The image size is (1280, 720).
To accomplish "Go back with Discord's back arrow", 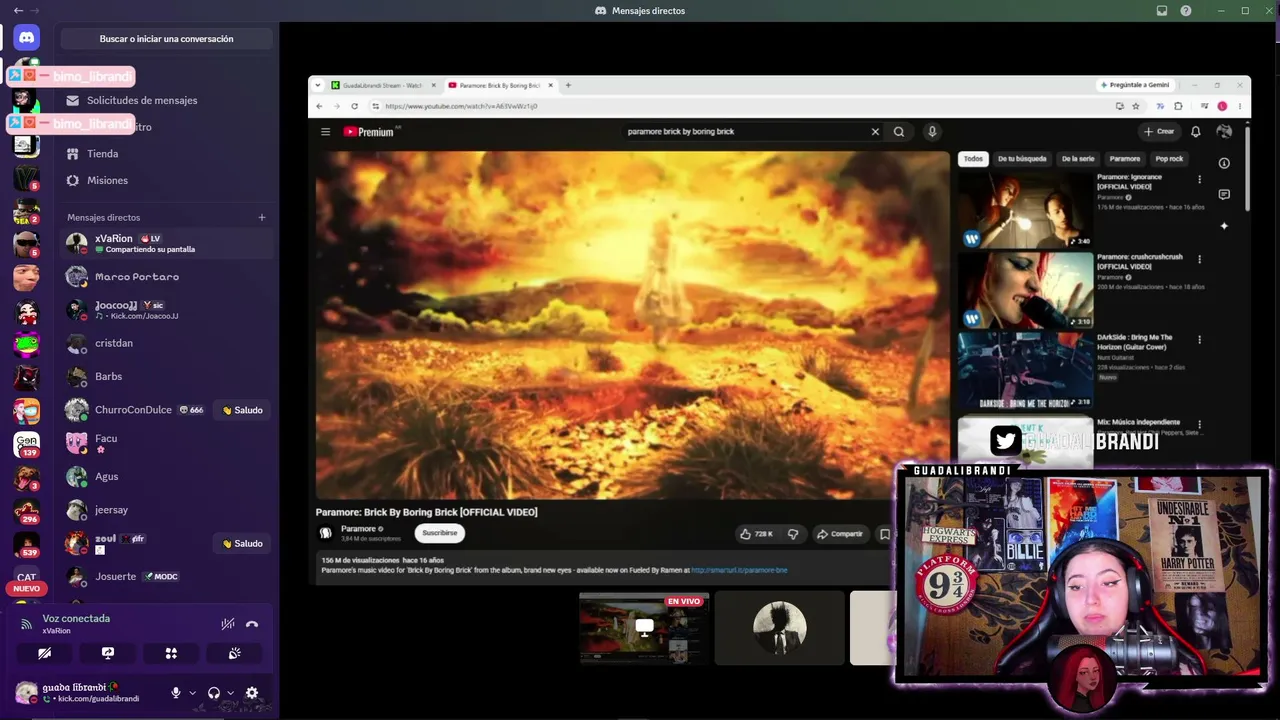I will 18,11.
